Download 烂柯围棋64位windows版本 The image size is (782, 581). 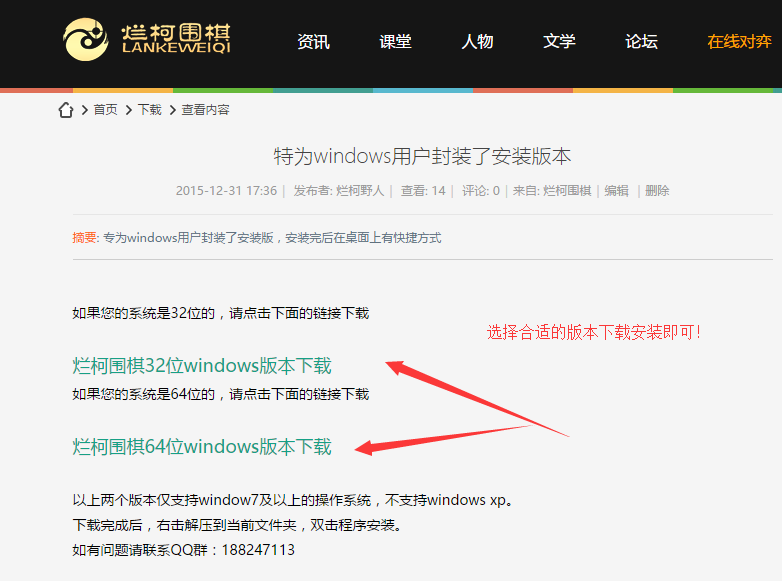[202, 446]
